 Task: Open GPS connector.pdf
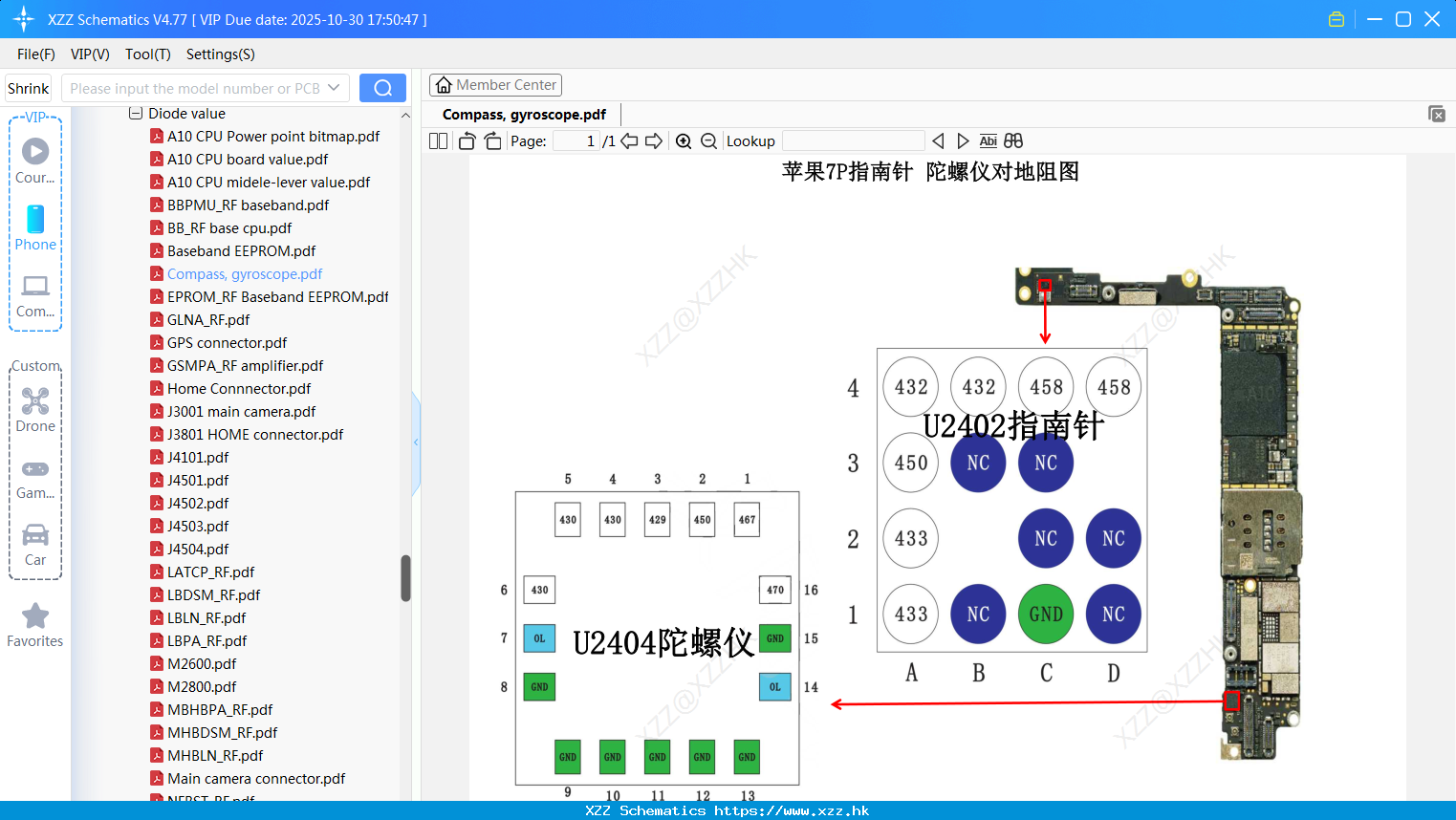(227, 343)
